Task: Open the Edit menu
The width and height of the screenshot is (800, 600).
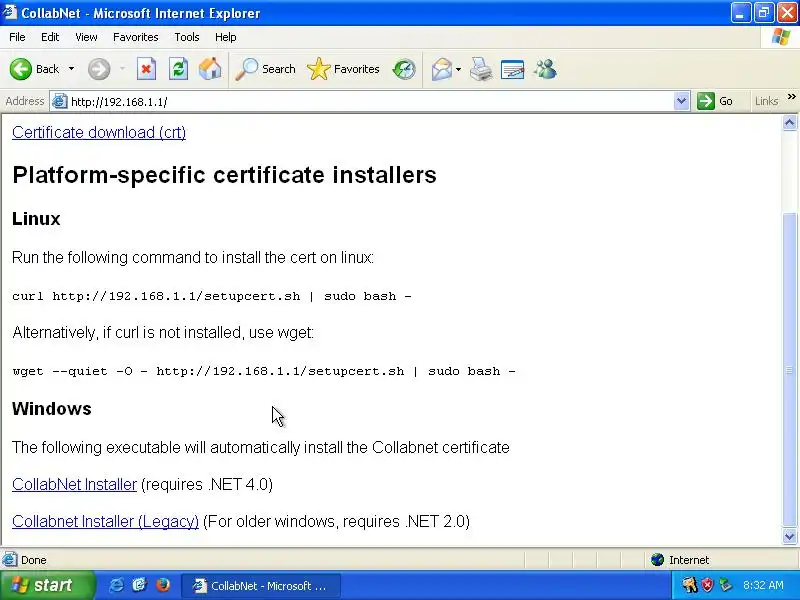Action: click(50, 37)
